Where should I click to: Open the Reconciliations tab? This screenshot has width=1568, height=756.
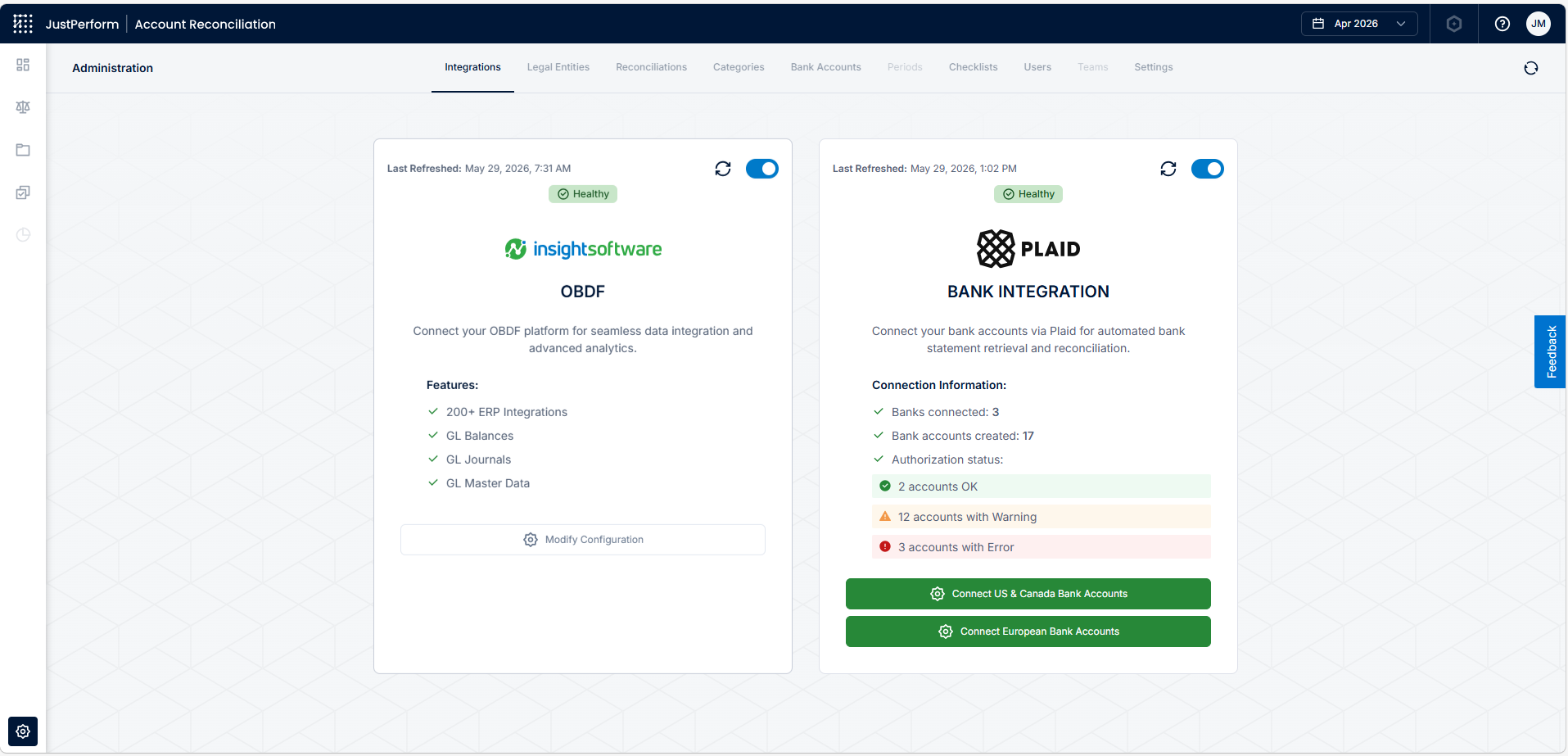[x=652, y=67]
